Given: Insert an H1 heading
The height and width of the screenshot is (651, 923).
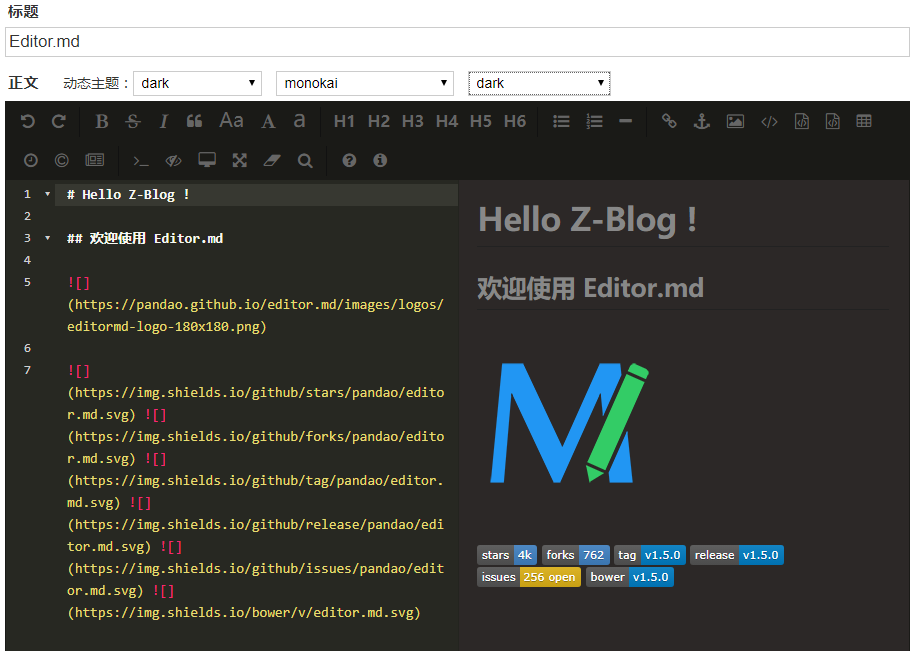Looking at the screenshot, I should point(344,121).
